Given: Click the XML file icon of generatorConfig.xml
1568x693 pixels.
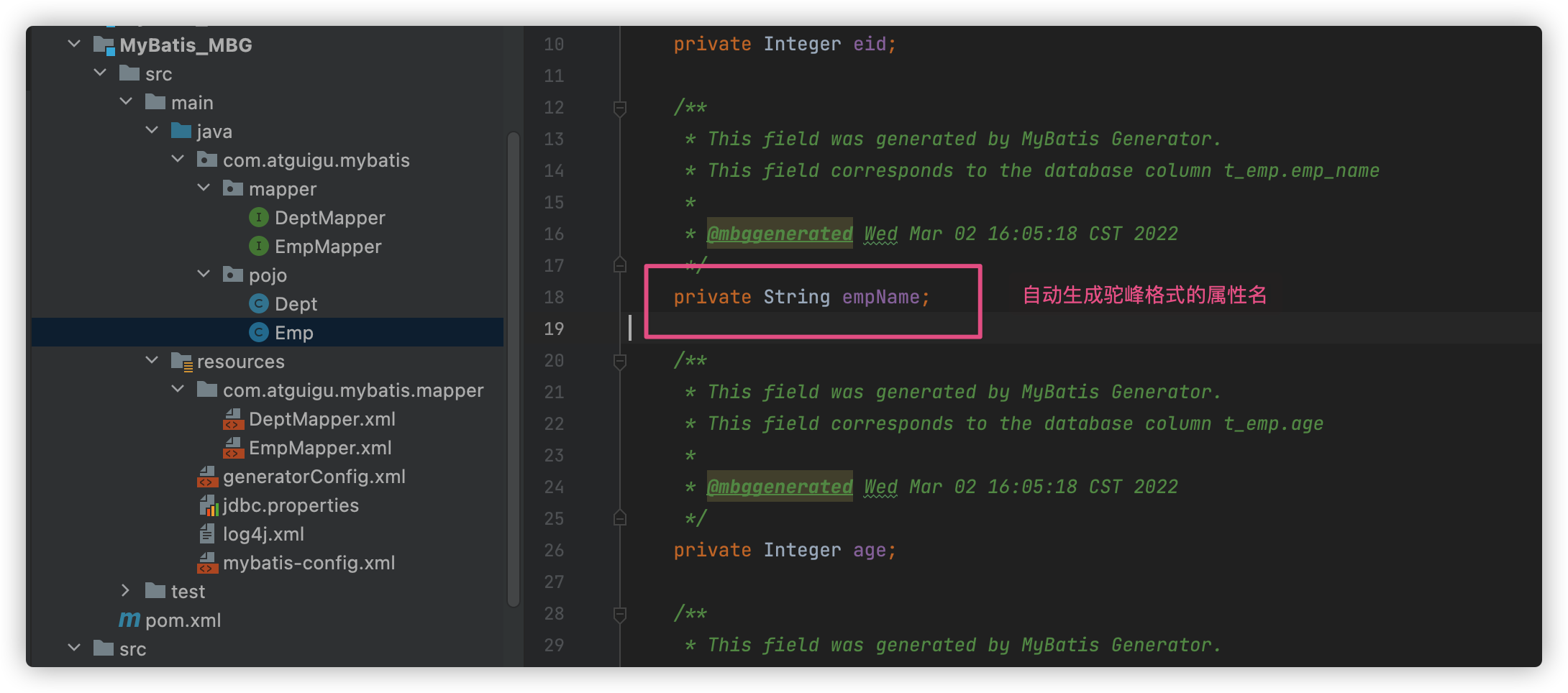Looking at the screenshot, I should tap(207, 477).
